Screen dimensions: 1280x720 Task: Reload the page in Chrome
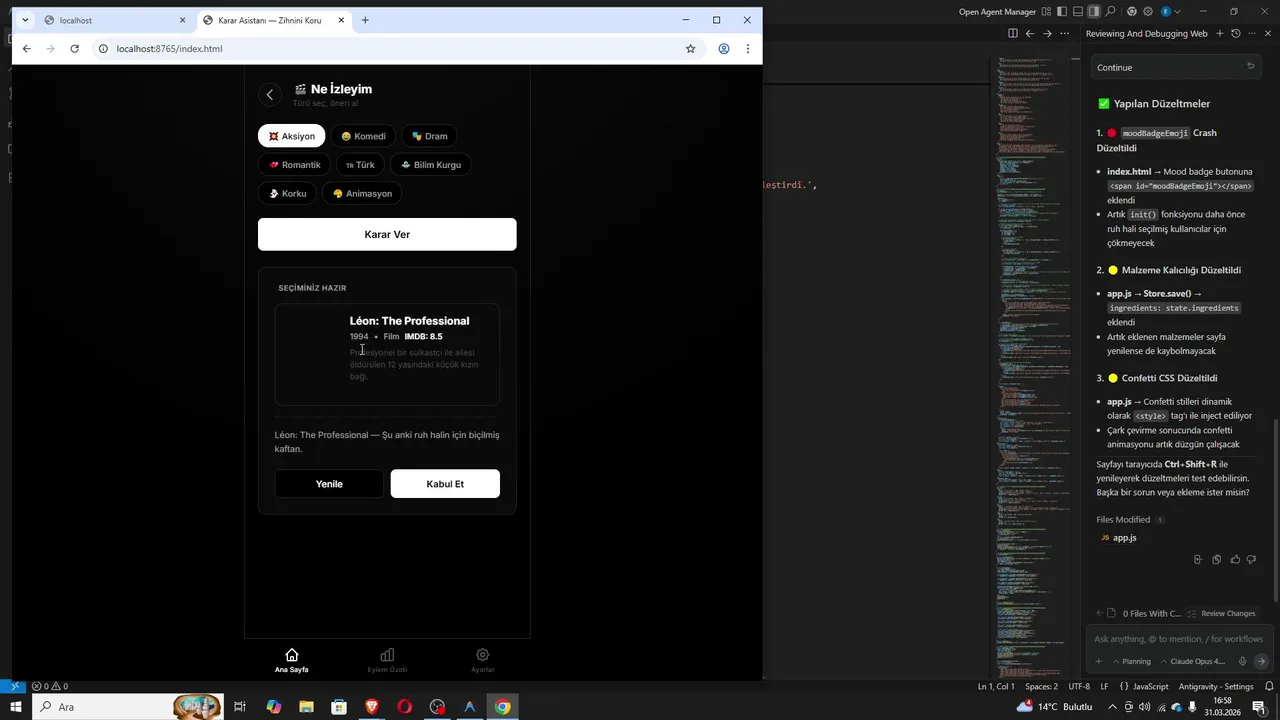pyautogui.click(x=75, y=48)
